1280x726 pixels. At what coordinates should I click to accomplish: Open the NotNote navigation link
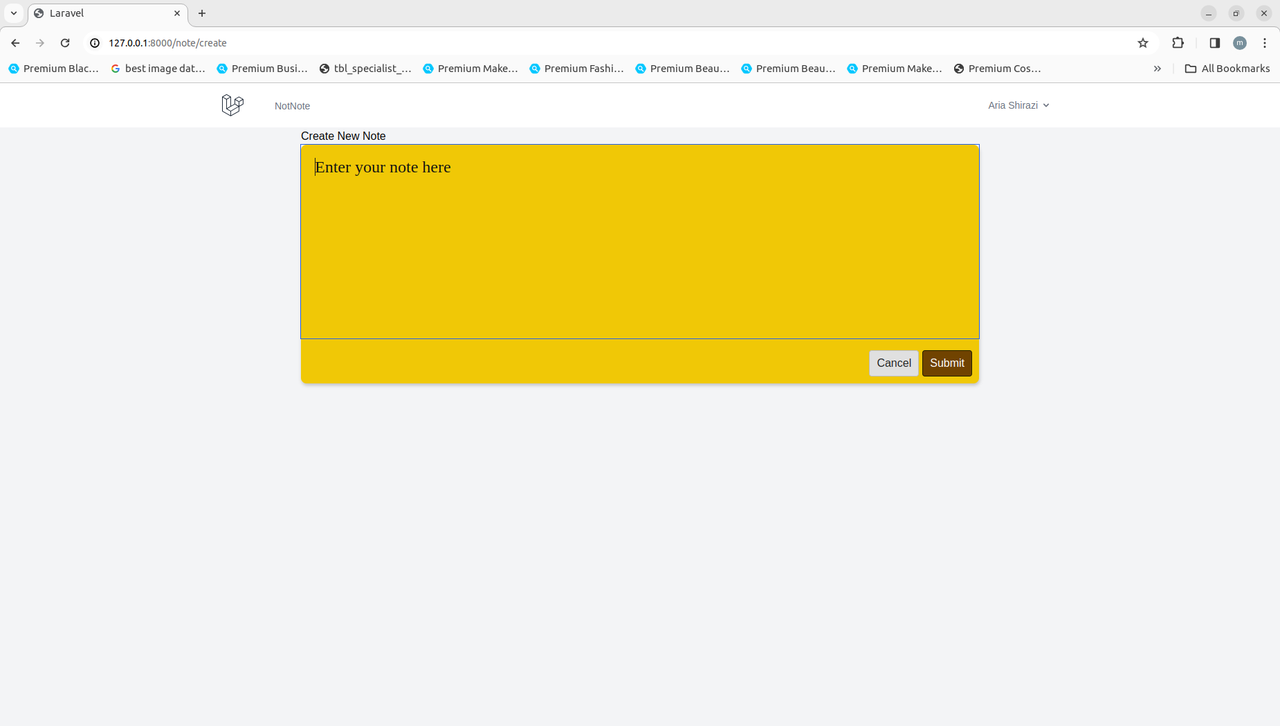pyautogui.click(x=292, y=106)
